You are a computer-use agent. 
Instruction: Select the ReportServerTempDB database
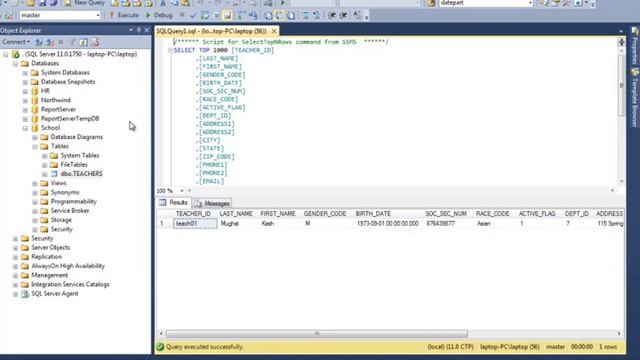click(70, 118)
